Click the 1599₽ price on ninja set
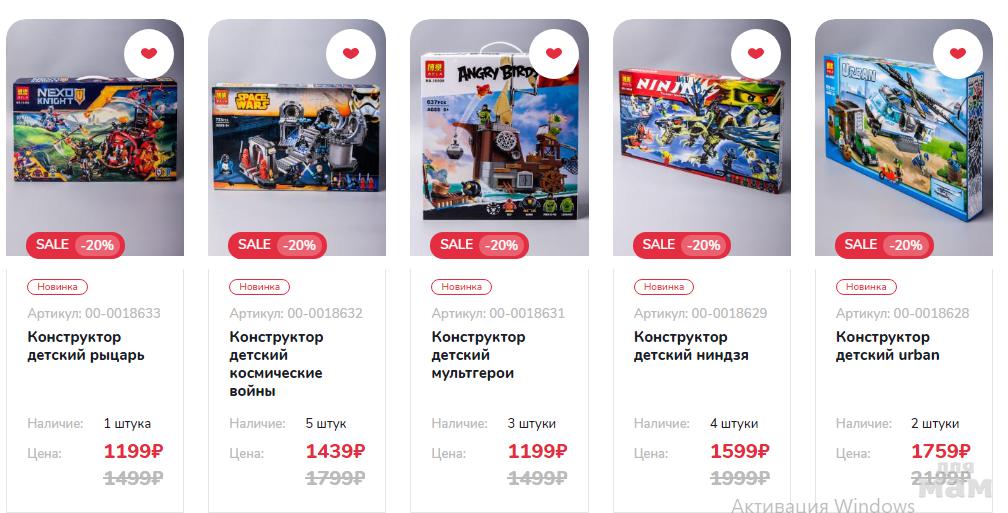Viewport: 1008px width, 513px height. pos(739,451)
